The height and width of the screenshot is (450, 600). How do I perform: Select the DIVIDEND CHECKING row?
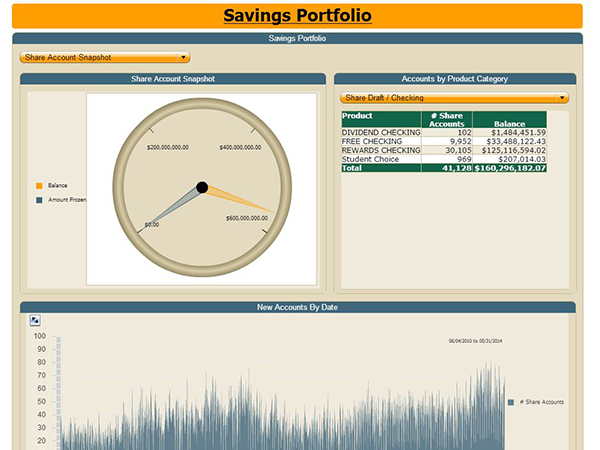tap(380, 132)
